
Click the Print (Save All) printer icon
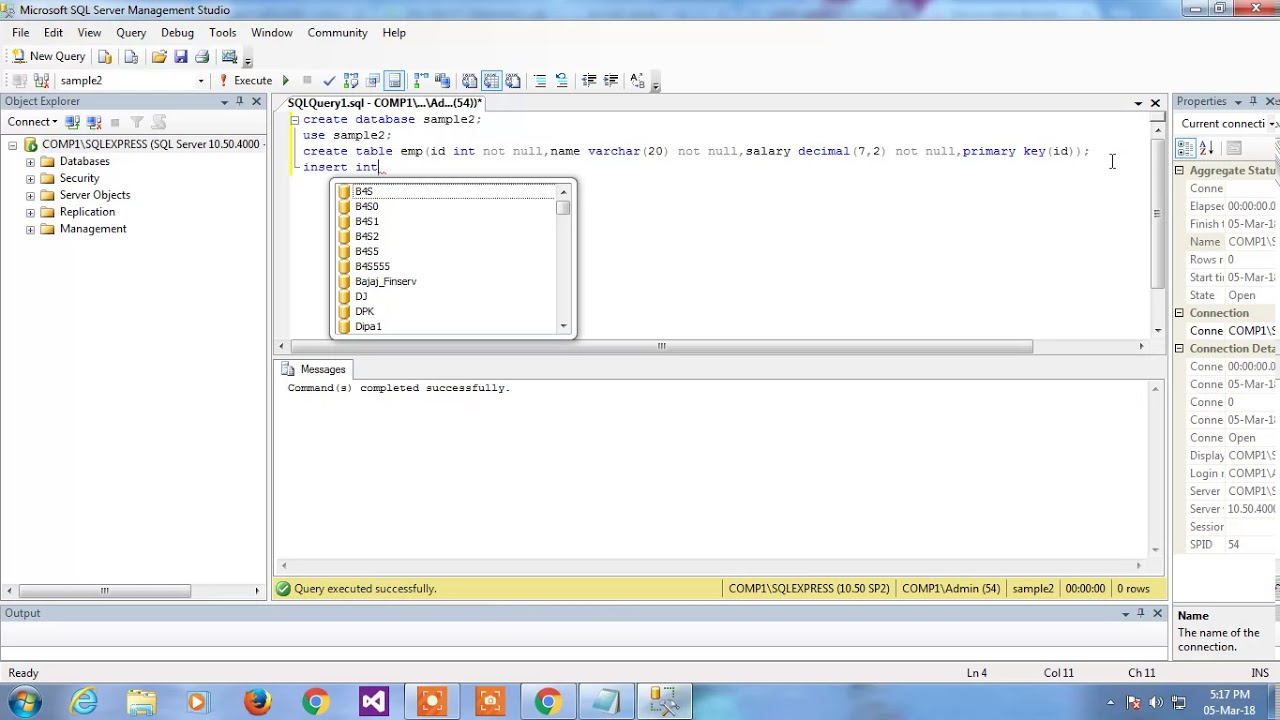(x=202, y=56)
